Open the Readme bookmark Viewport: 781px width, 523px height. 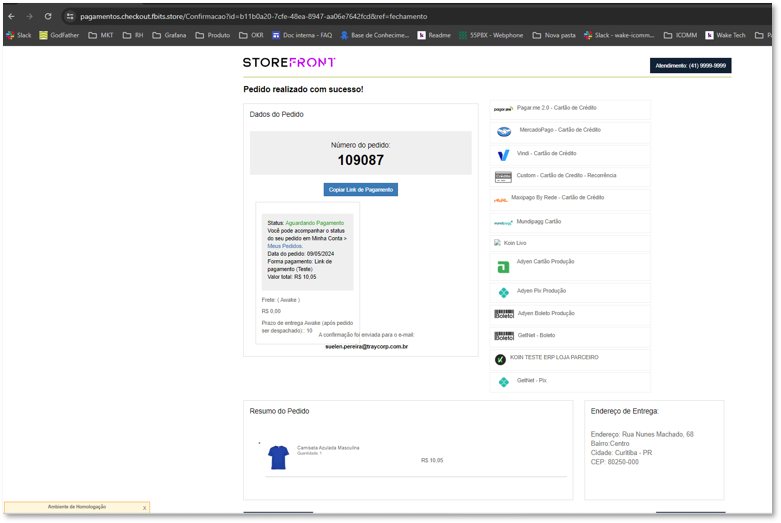(434, 35)
